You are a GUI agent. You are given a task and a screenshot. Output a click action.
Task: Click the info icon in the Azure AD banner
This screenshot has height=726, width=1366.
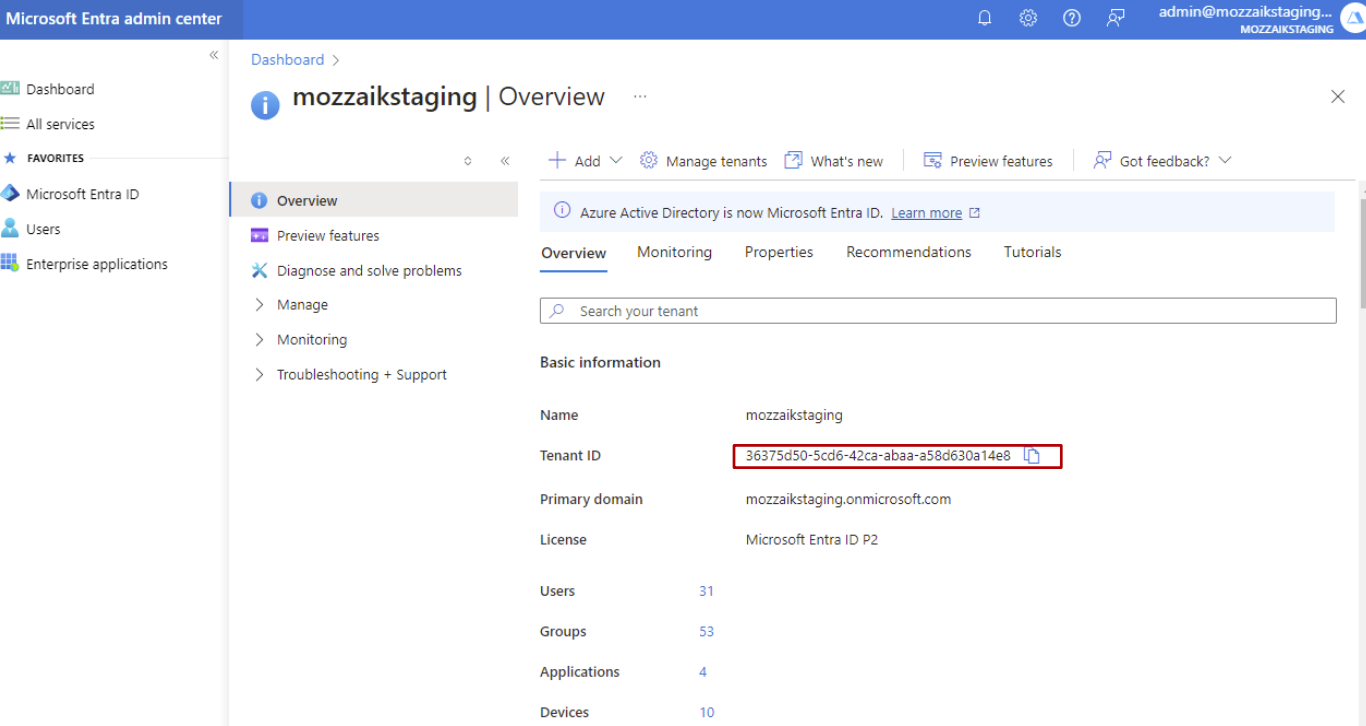coord(562,212)
